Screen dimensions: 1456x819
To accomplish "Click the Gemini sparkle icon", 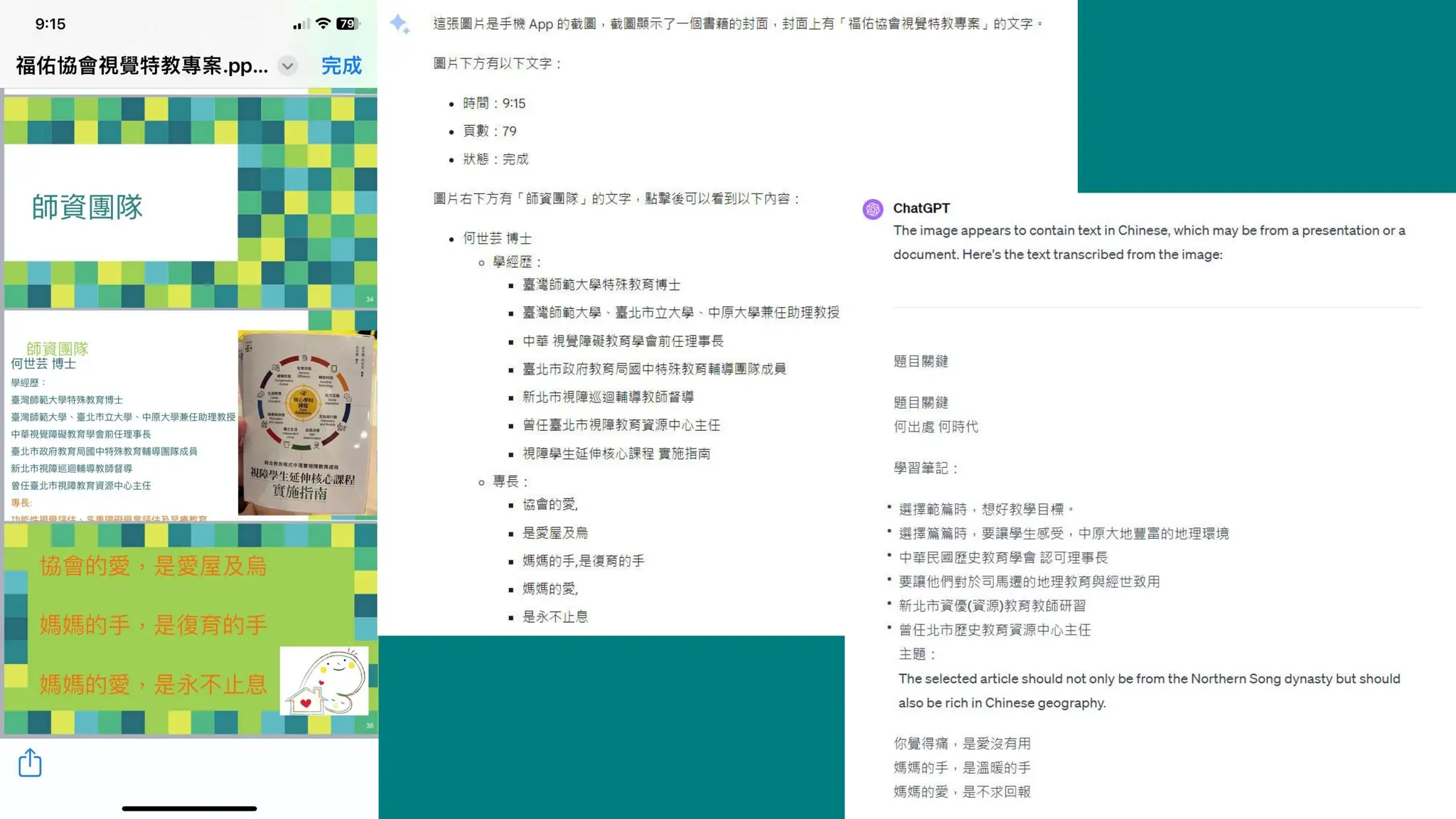I will pos(400,24).
